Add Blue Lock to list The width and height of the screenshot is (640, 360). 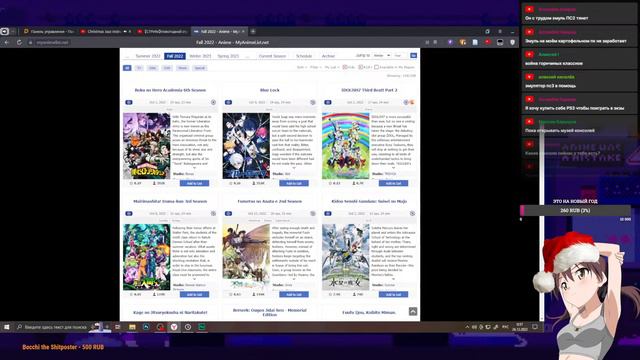(294, 183)
